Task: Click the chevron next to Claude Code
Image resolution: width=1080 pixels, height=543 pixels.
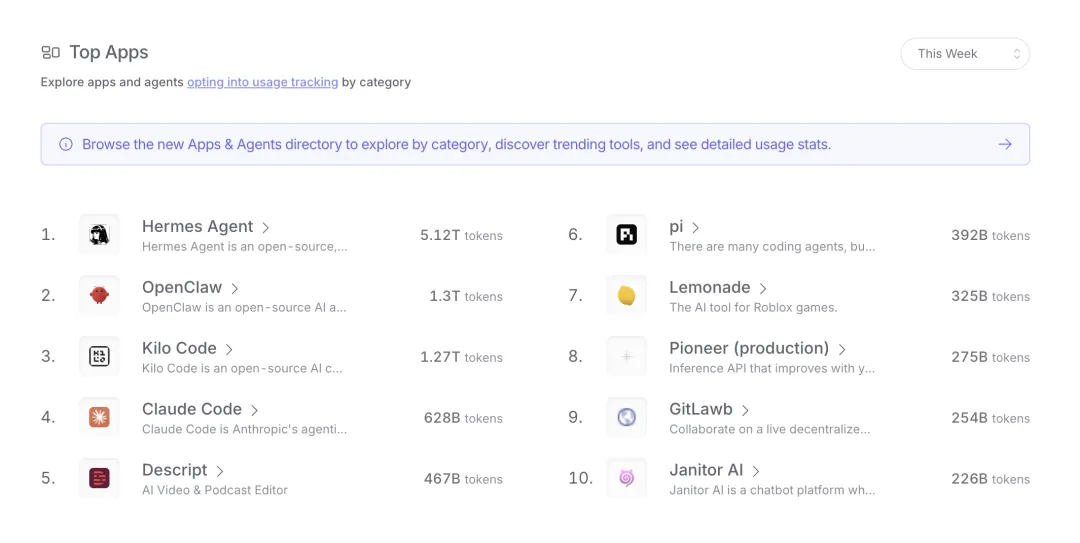Action: (254, 410)
